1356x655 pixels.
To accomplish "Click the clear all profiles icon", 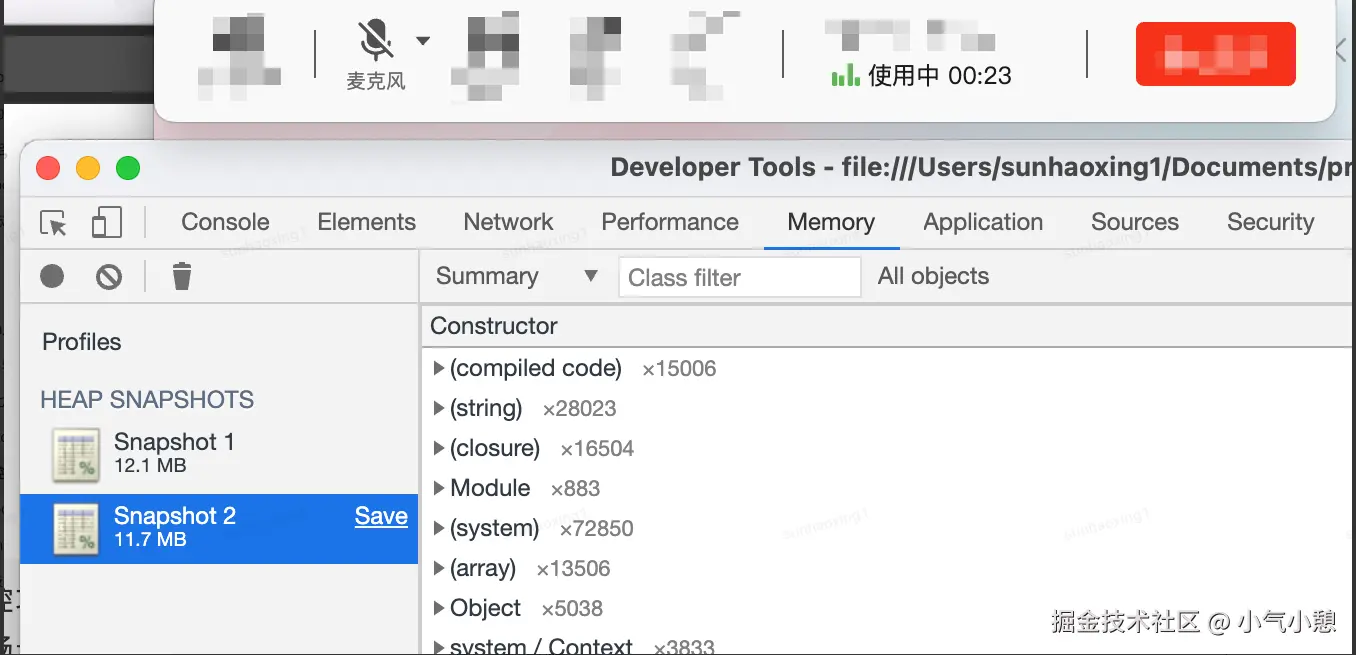I will click(109, 277).
